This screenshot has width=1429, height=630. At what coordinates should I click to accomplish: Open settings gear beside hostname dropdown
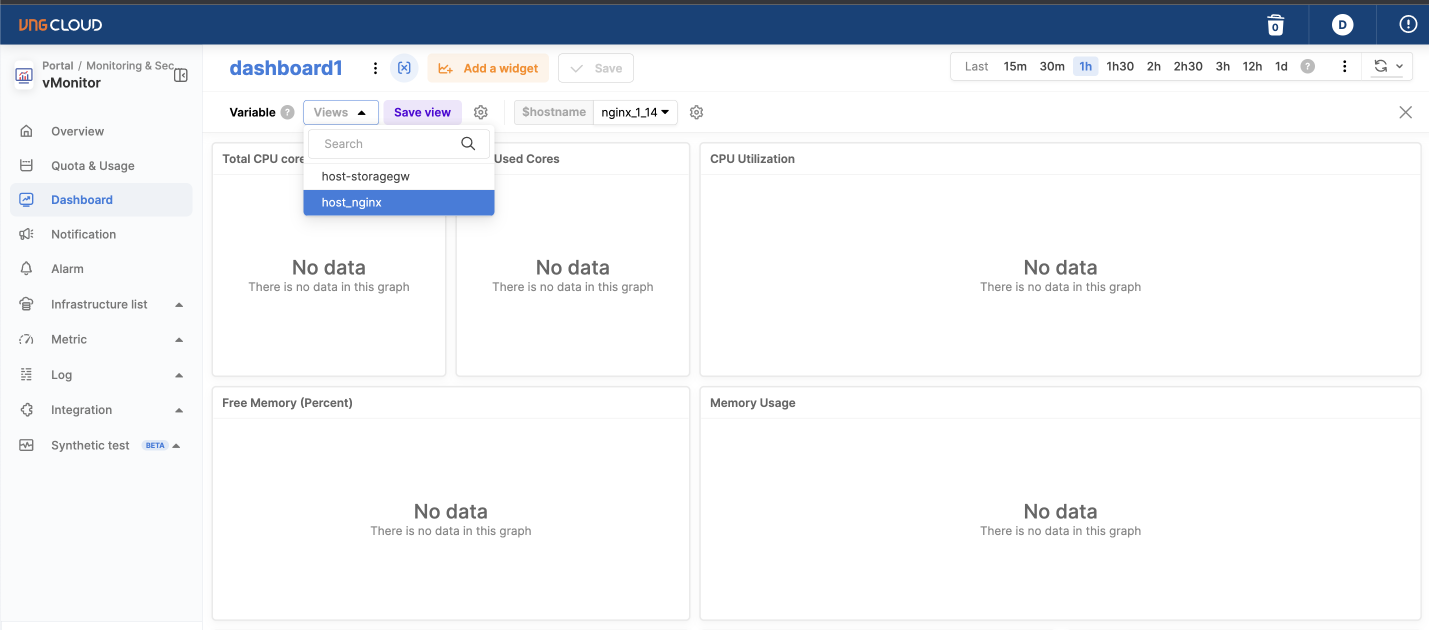[x=697, y=112]
